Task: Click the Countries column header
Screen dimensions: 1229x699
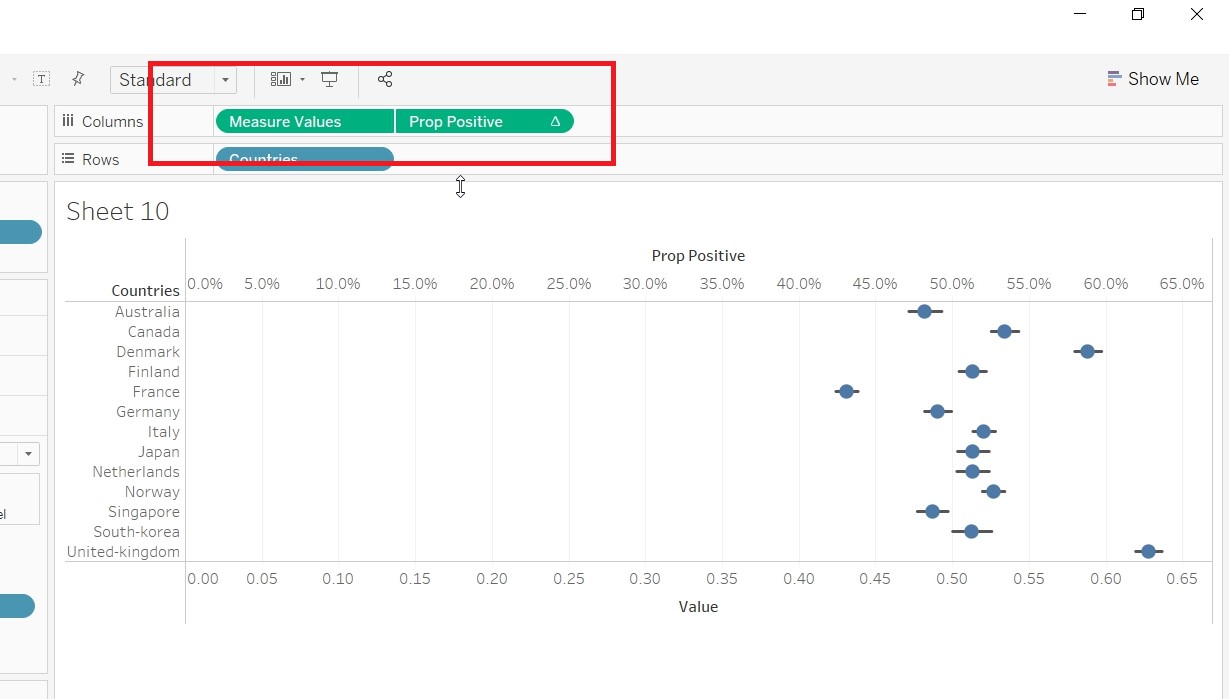Action: 145,290
